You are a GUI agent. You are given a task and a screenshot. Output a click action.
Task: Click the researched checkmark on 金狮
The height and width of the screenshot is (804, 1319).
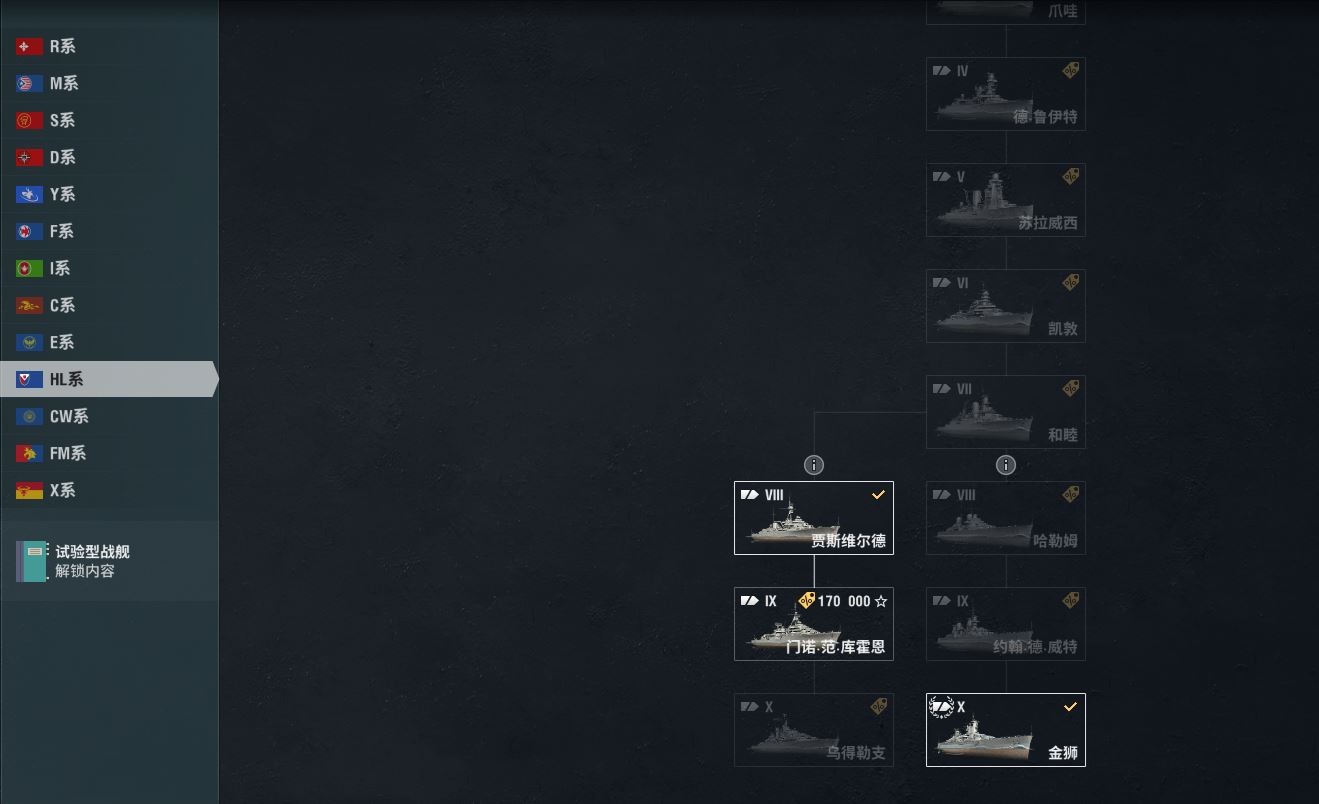pos(1070,706)
